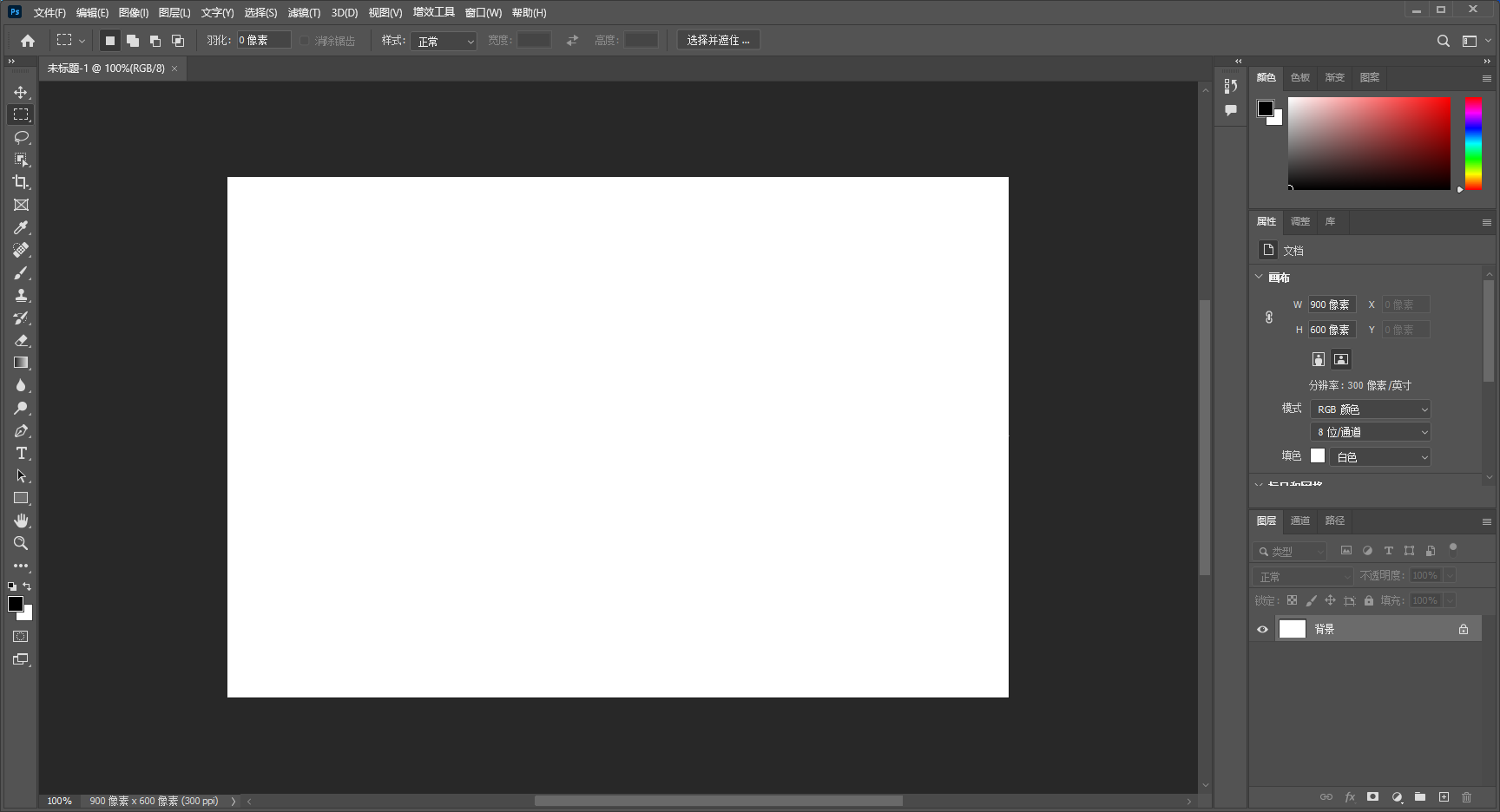Add a layer mask
This screenshot has height=812, width=1500.
pos(1373,796)
